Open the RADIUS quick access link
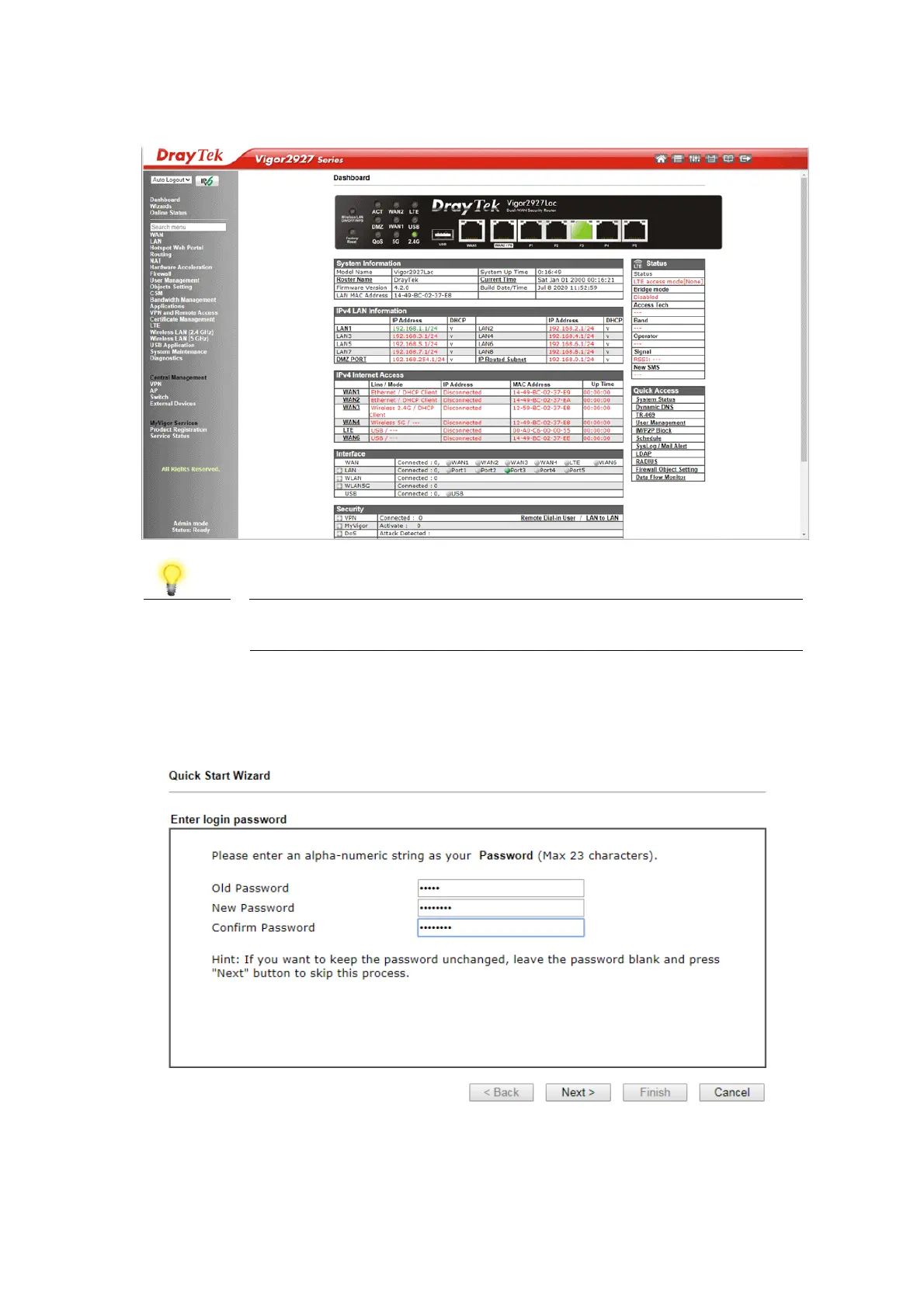 click(x=647, y=461)
